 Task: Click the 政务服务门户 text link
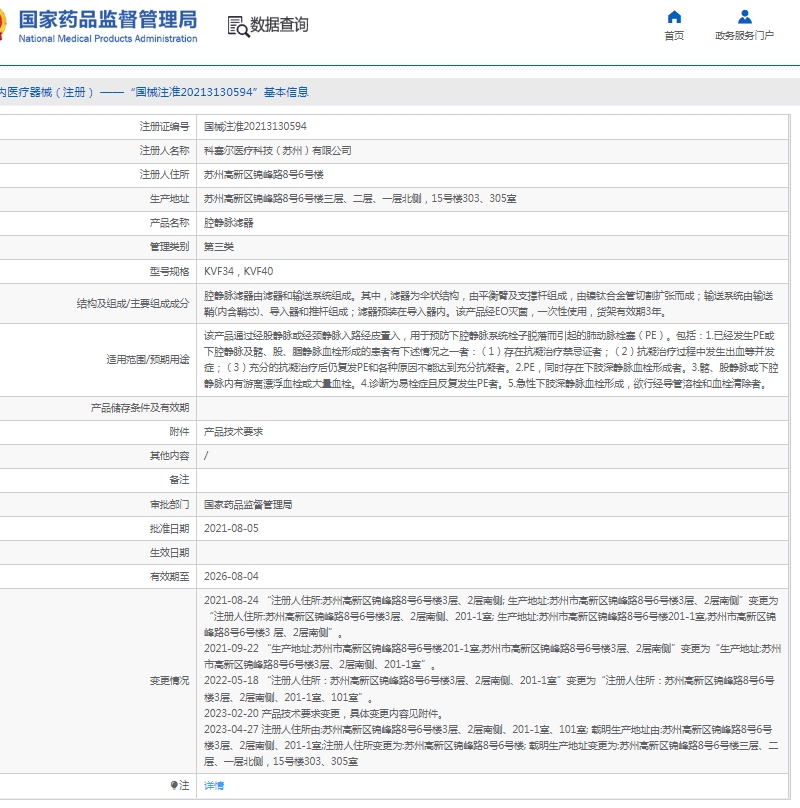pyautogui.click(x=744, y=36)
